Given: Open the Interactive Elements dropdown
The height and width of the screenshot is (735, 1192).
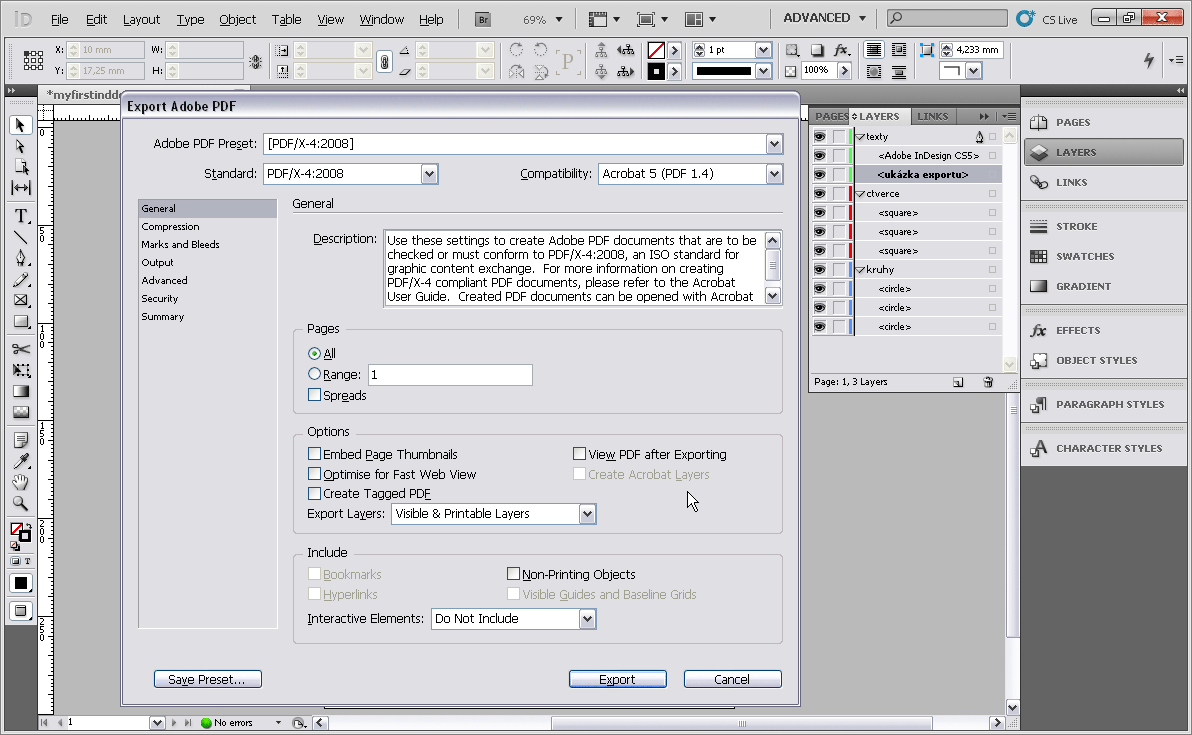Looking at the screenshot, I should [x=587, y=619].
